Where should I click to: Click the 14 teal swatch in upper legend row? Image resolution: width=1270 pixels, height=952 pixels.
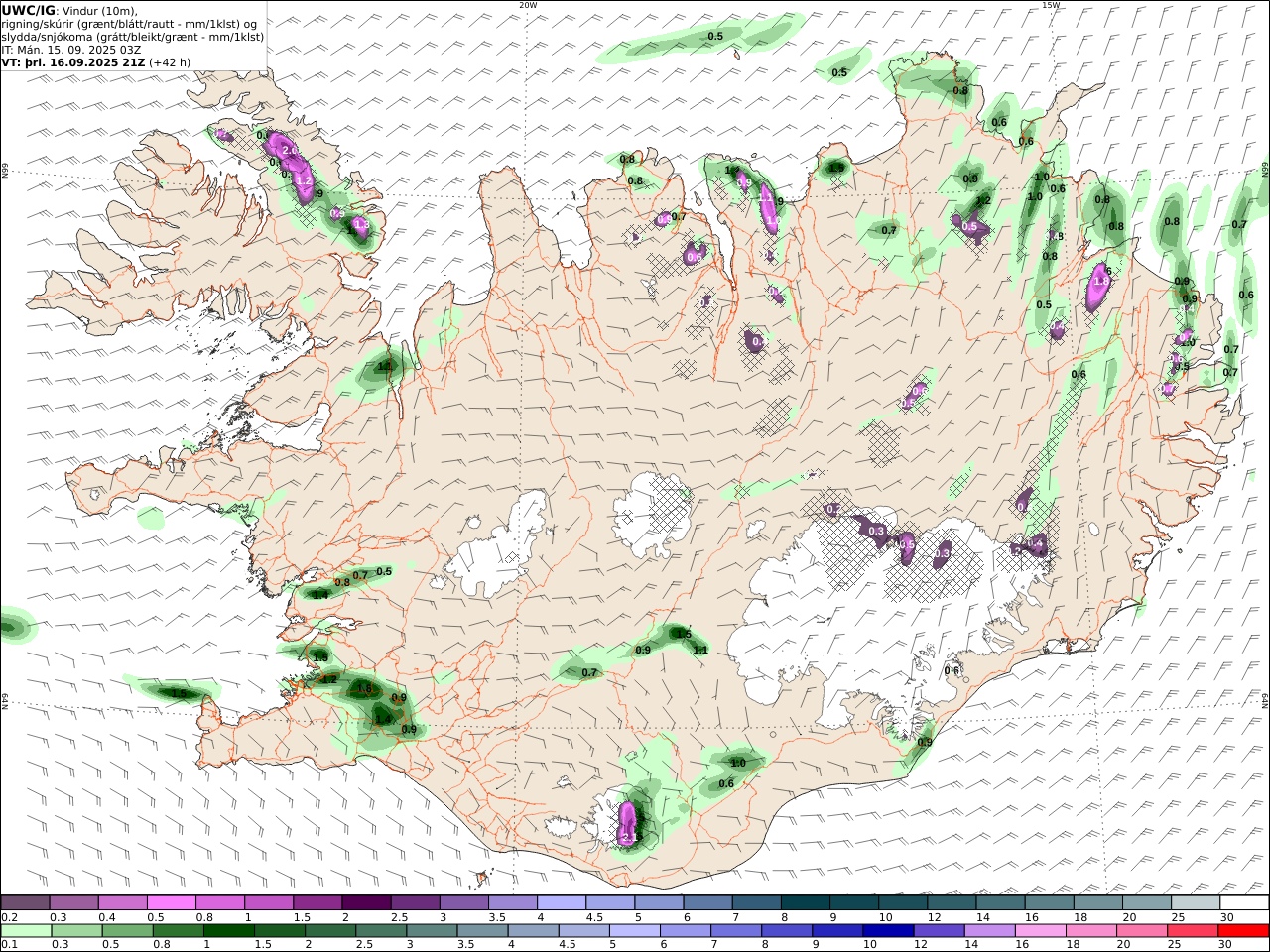(x=999, y=902)
